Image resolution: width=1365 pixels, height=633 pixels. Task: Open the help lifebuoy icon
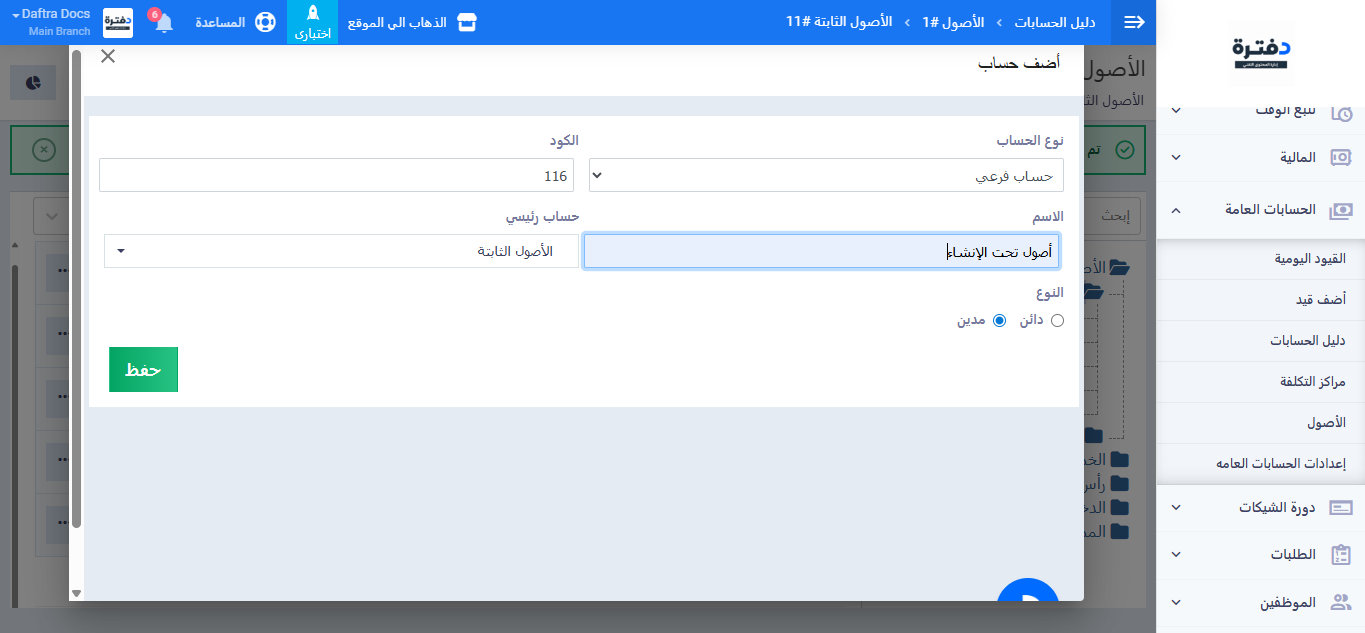coord(264,22)
